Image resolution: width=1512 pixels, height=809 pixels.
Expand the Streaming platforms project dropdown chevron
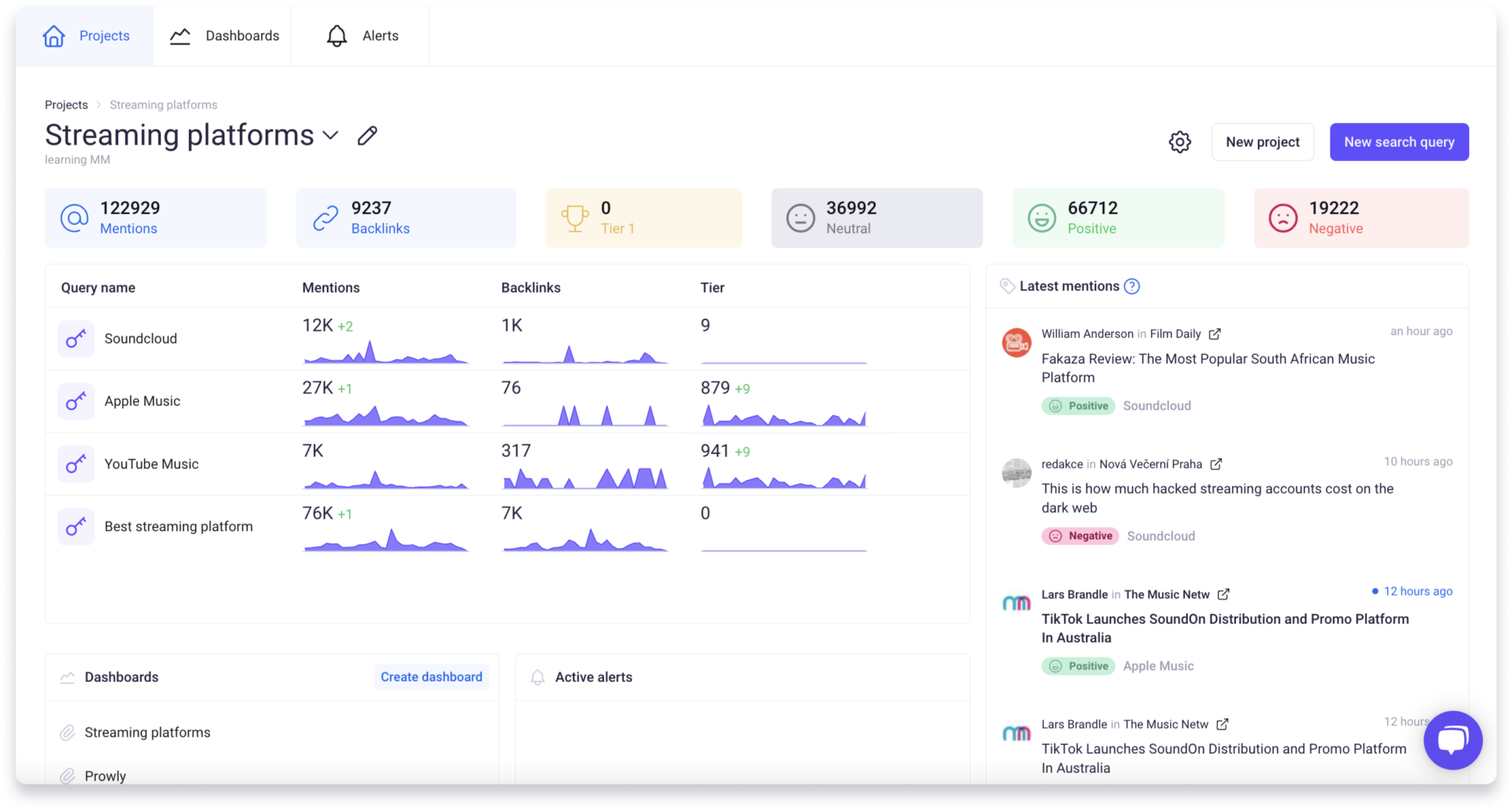click(331, 135)
